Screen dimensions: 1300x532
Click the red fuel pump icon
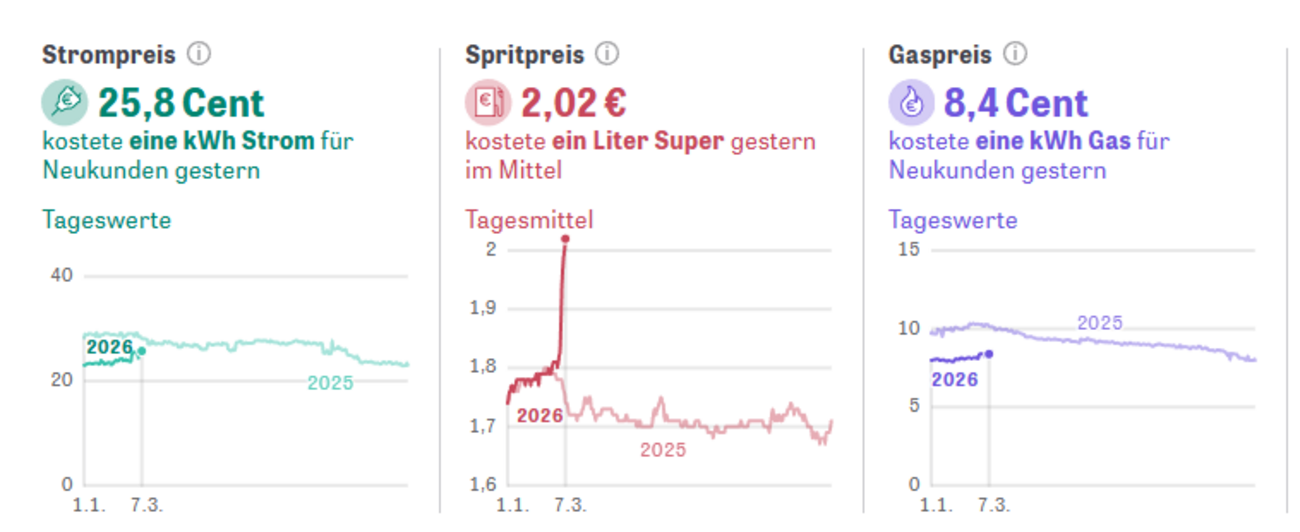pos(488,103)
